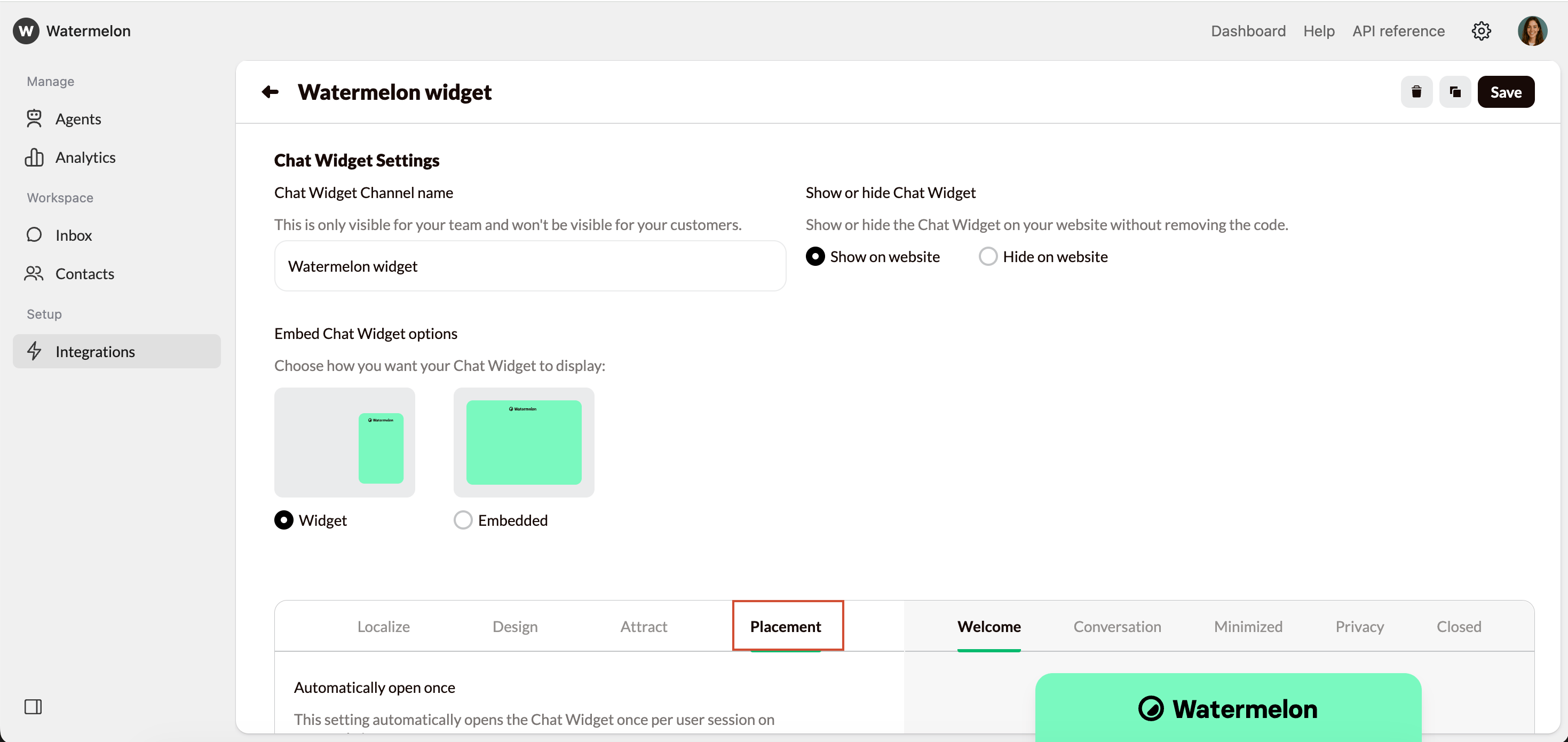Choose the Embedded display radio option

pos(463,520)
